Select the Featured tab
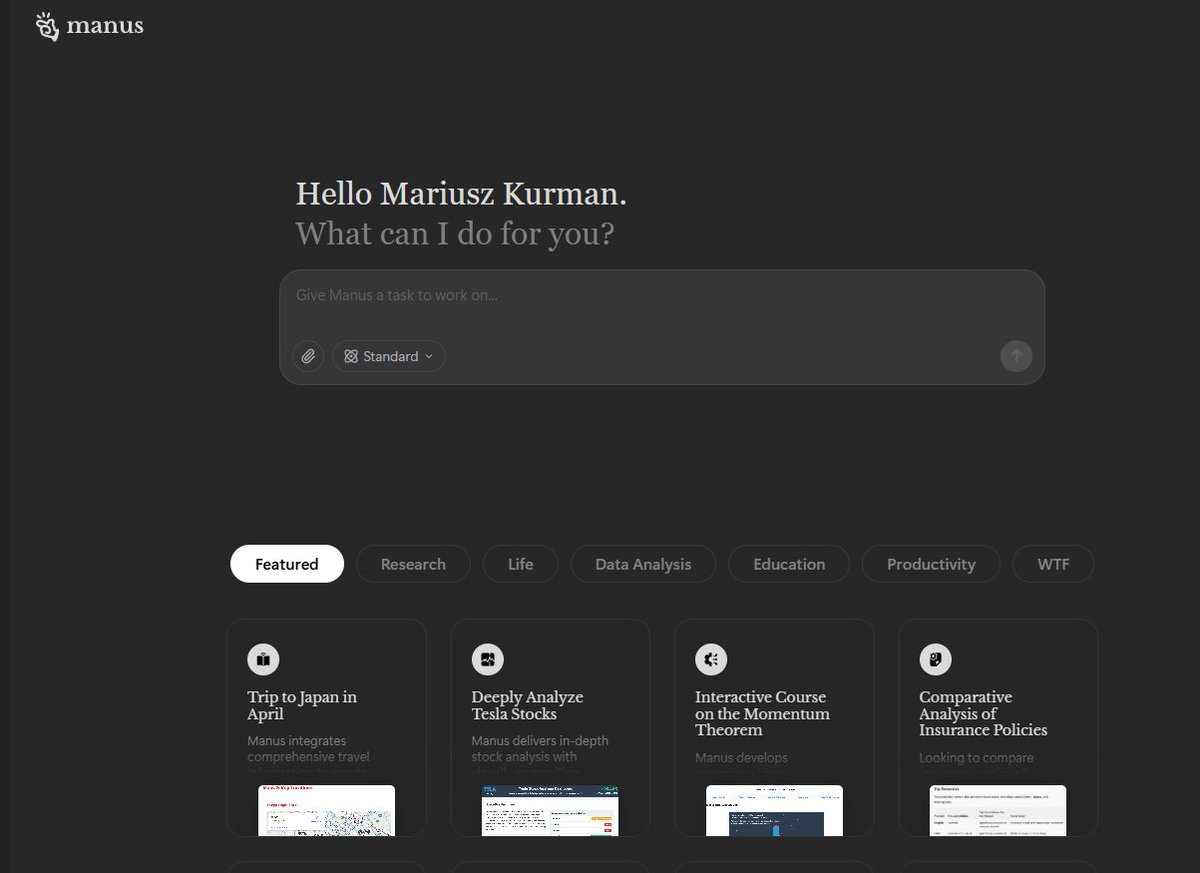Image resolution: width=1200 pixels, height=873 pixels. [x=287, y=564]
